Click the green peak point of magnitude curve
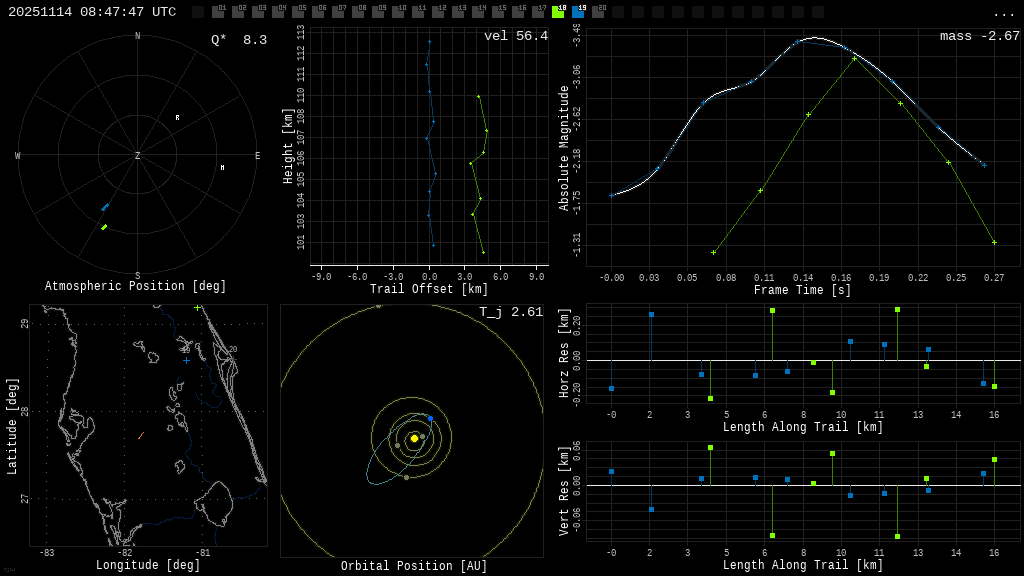The image size is (1024, 576). click(x=854, y=59)
